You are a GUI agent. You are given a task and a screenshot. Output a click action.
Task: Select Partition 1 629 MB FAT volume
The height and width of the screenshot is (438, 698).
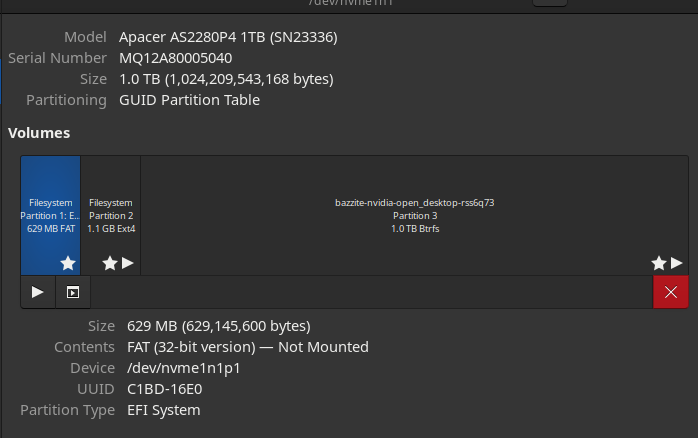pyautogui.click(x=50, y=215)
